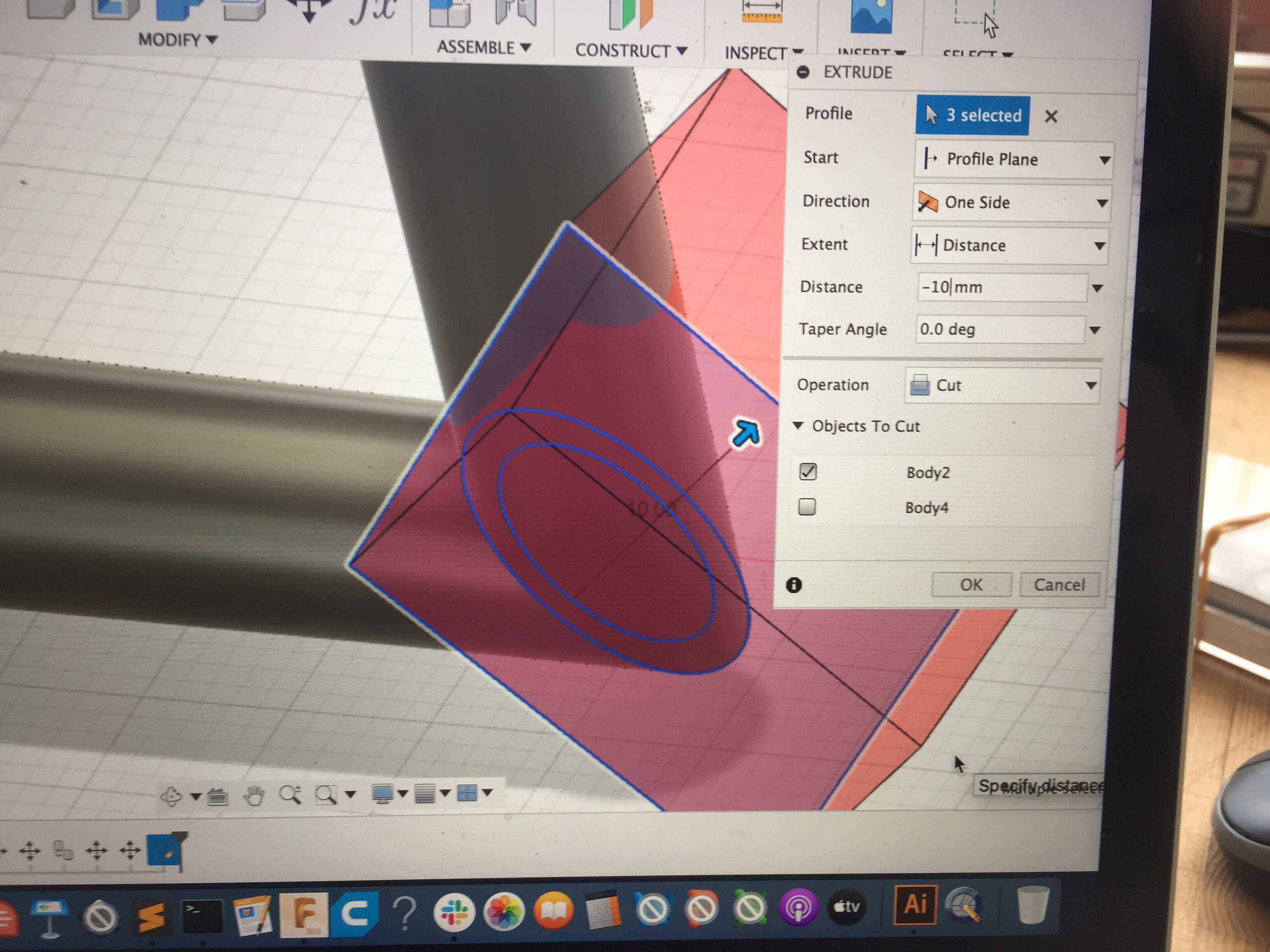Open the Viewports layout icon
The width and height of the screenshot is (1270, 952).
(467, 793)
